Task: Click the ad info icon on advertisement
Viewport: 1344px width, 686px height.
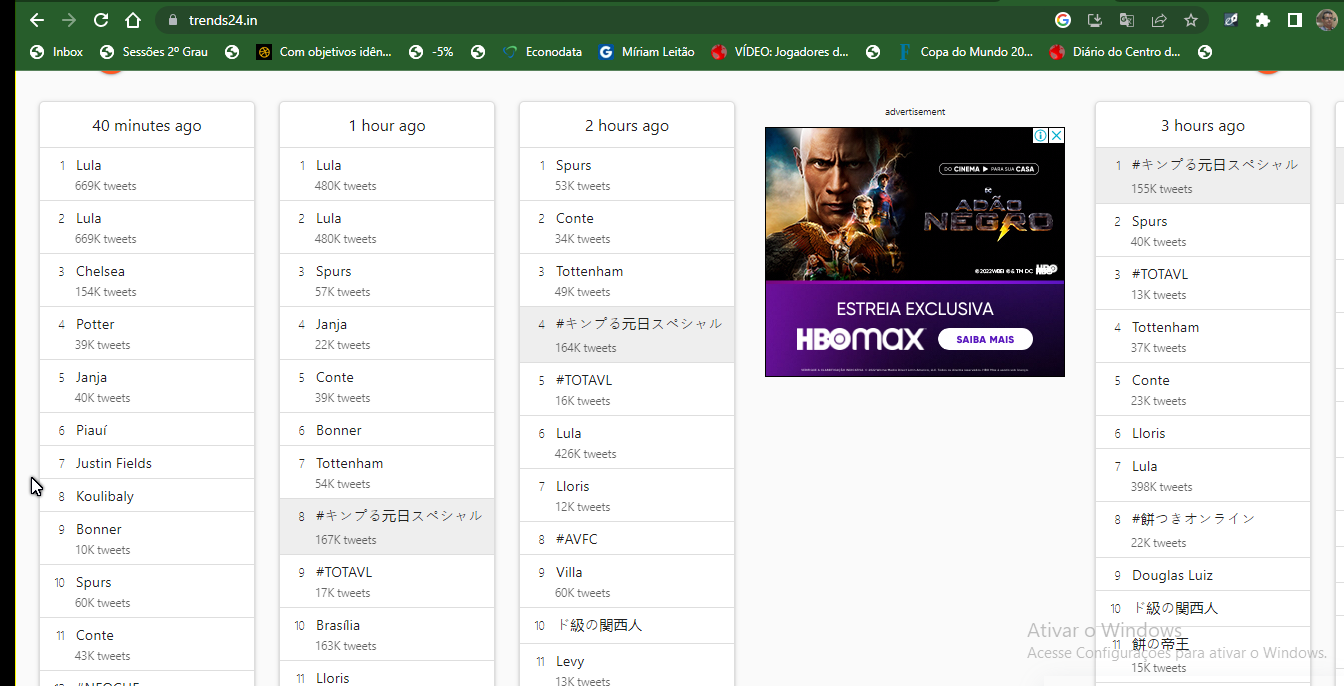Action: [x=1041, y=136]
